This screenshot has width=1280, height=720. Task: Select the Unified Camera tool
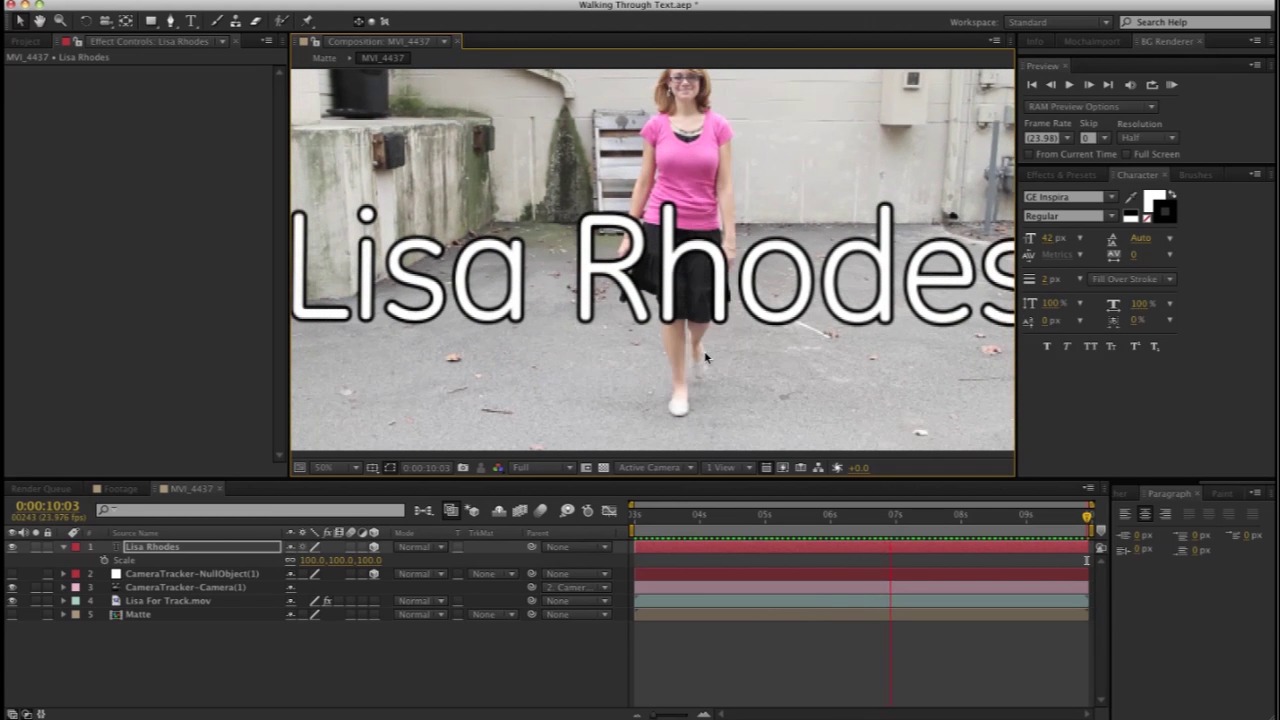pos(105,21)
